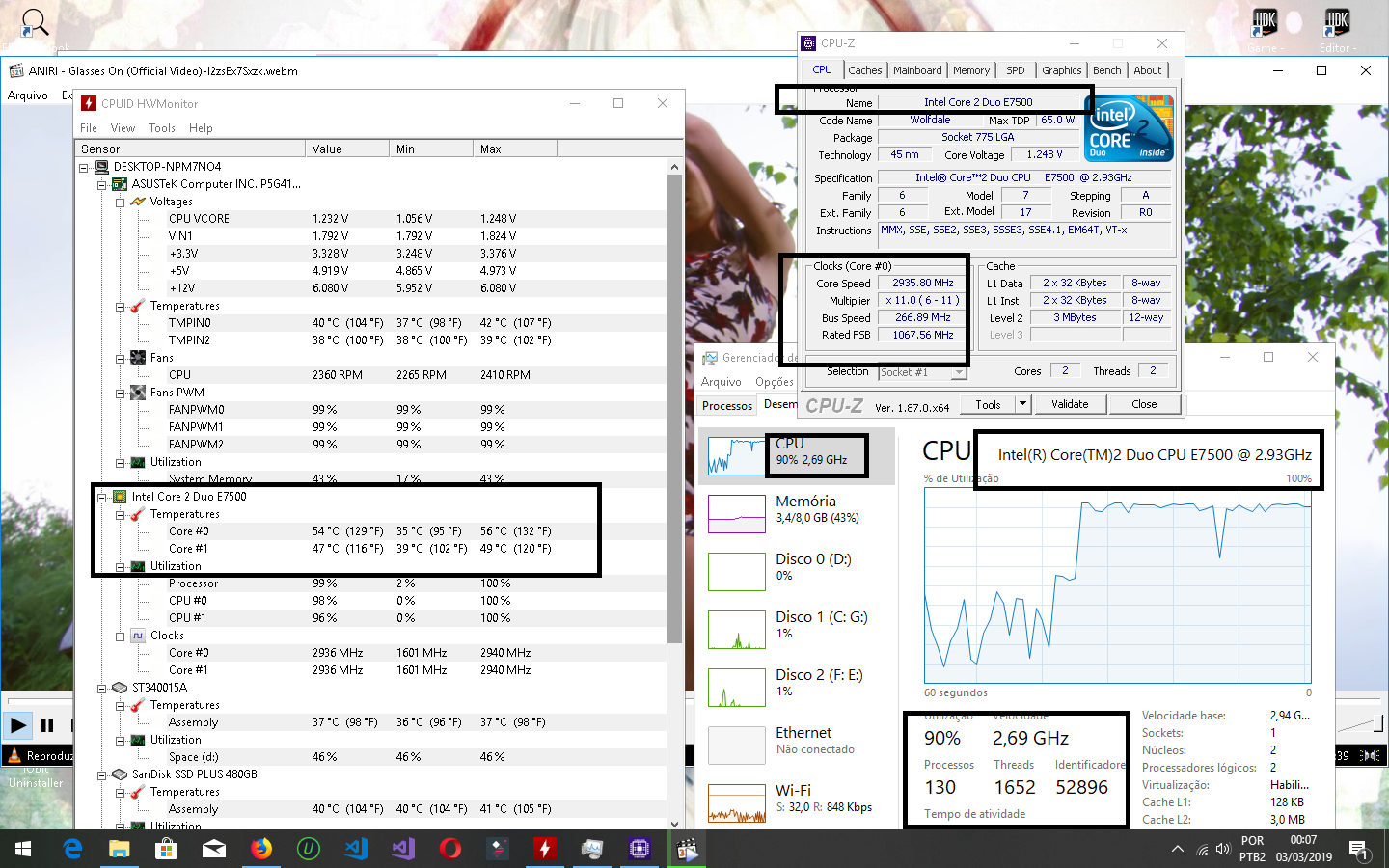Switch to the Graphics tab in CPU-Z
Viewport: 1389px width, 868px height.
[x=1062, y=70]
